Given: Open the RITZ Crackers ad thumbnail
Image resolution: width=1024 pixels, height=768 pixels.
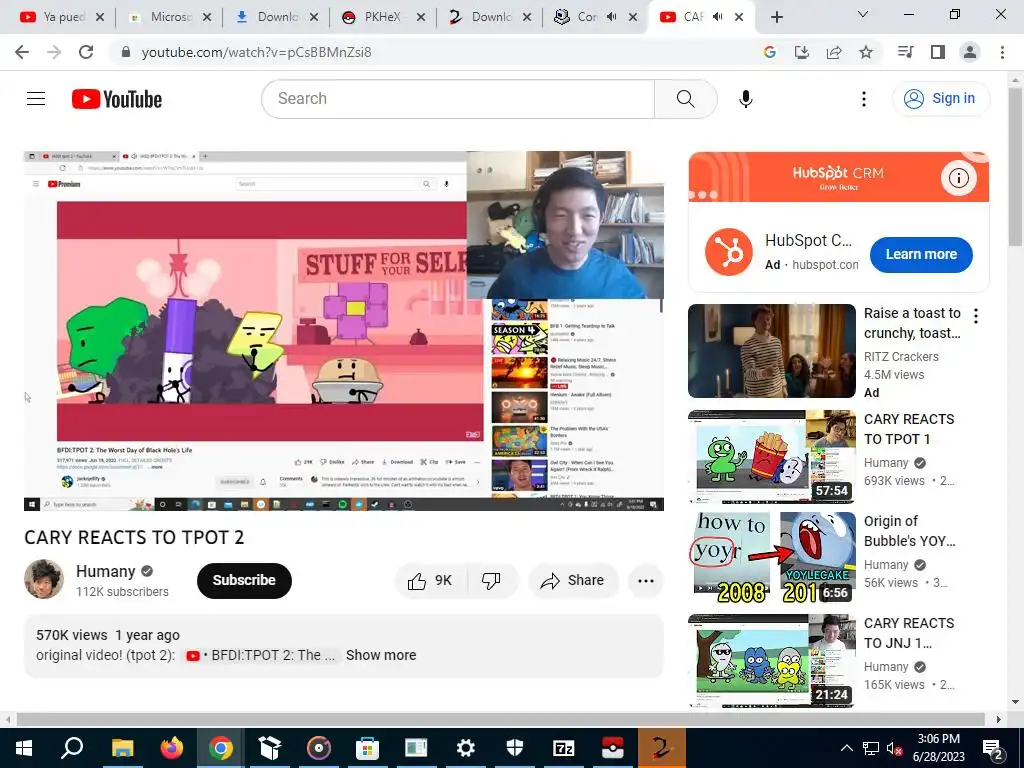Looking at the screenshot, I should pyautogui.click(x=771, y=351).
